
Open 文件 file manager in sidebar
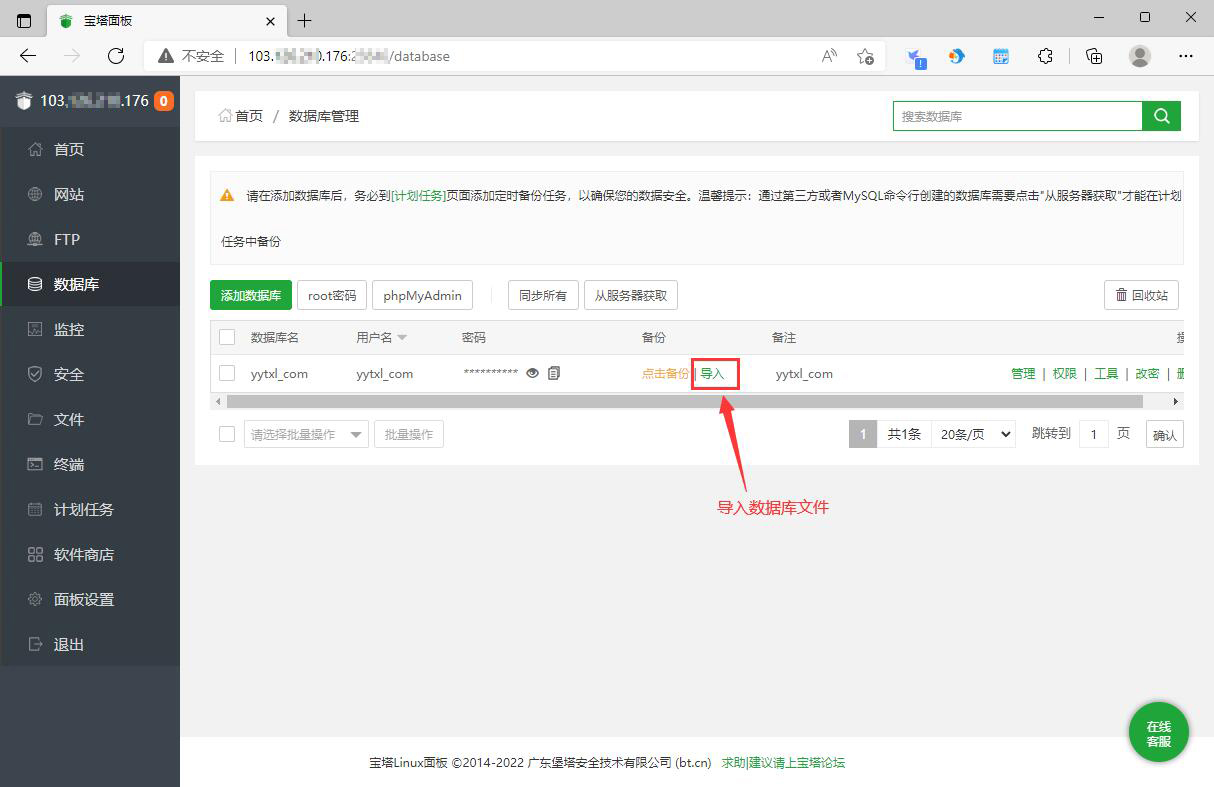point(90,419)
